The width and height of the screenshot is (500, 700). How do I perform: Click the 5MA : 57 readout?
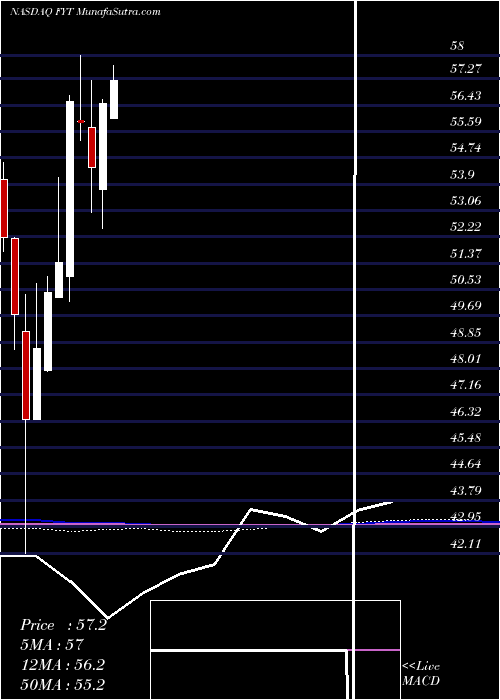pos(52,645)
